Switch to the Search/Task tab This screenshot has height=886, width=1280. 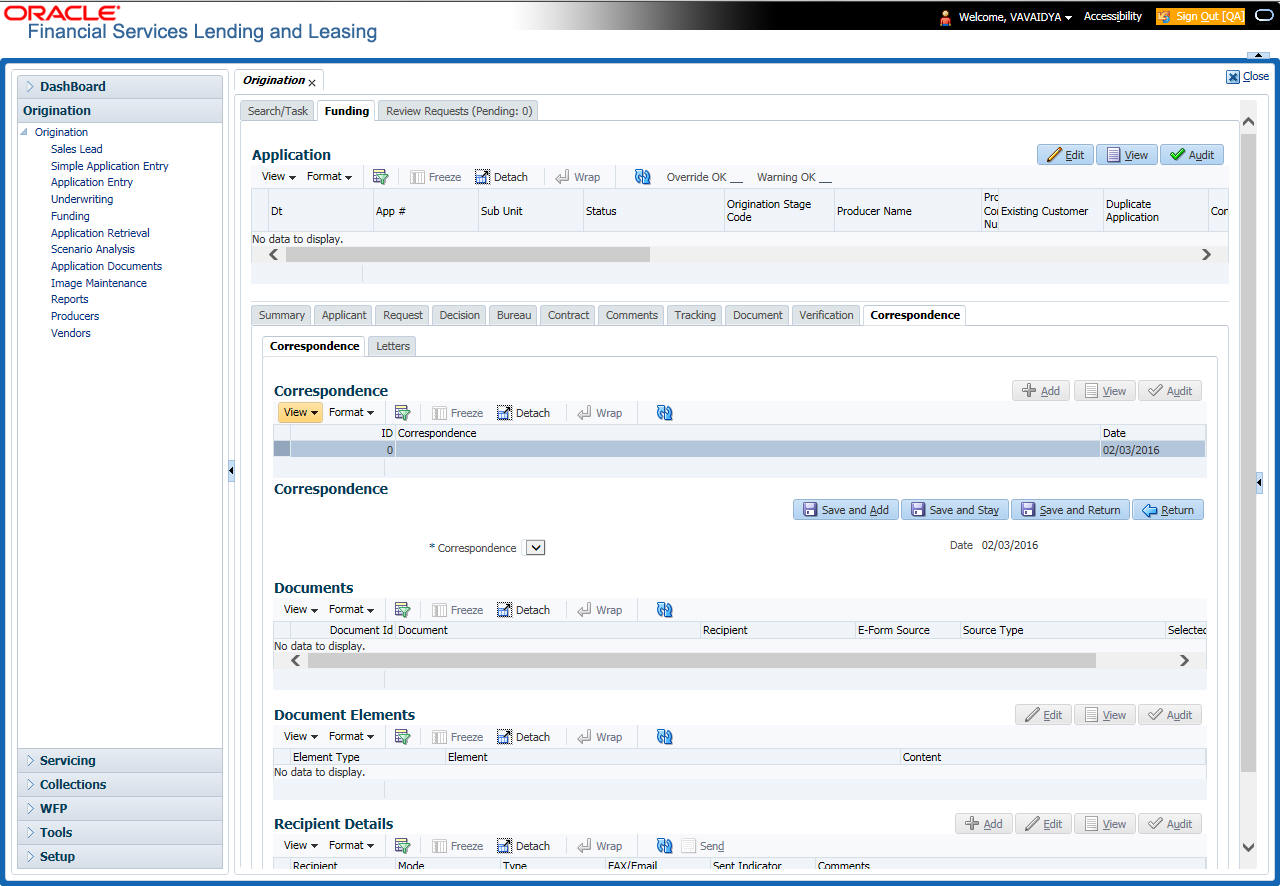278,111
